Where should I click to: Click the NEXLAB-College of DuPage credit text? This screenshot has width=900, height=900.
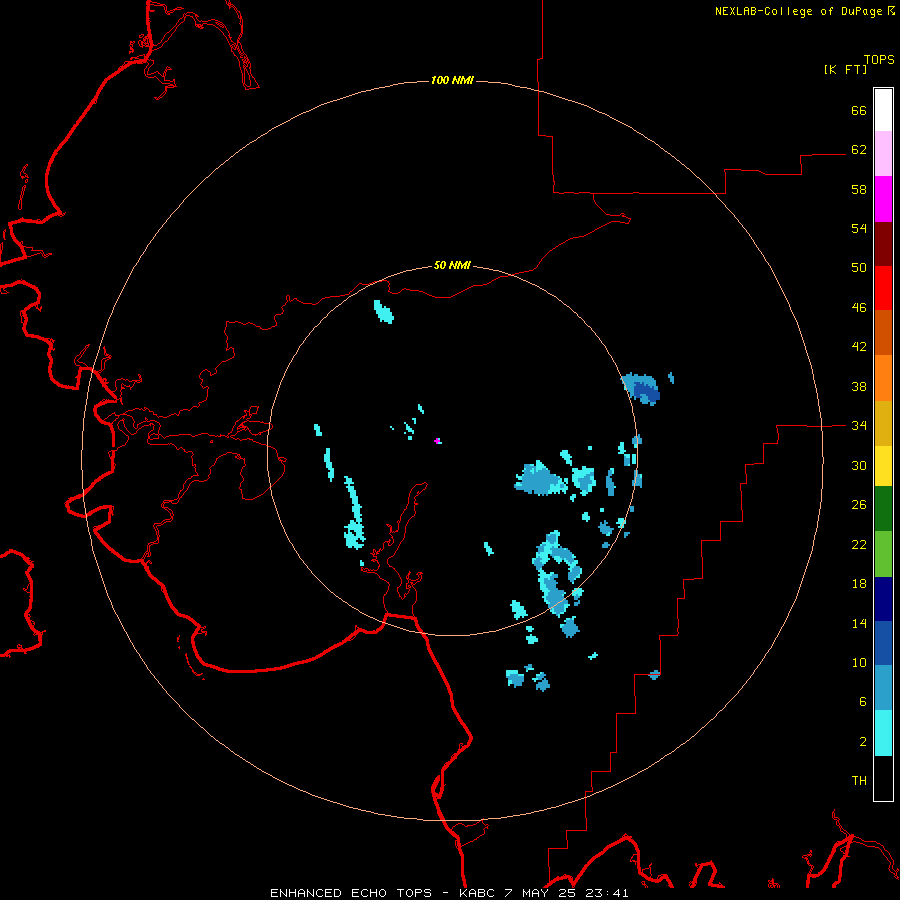pos(798,11)
